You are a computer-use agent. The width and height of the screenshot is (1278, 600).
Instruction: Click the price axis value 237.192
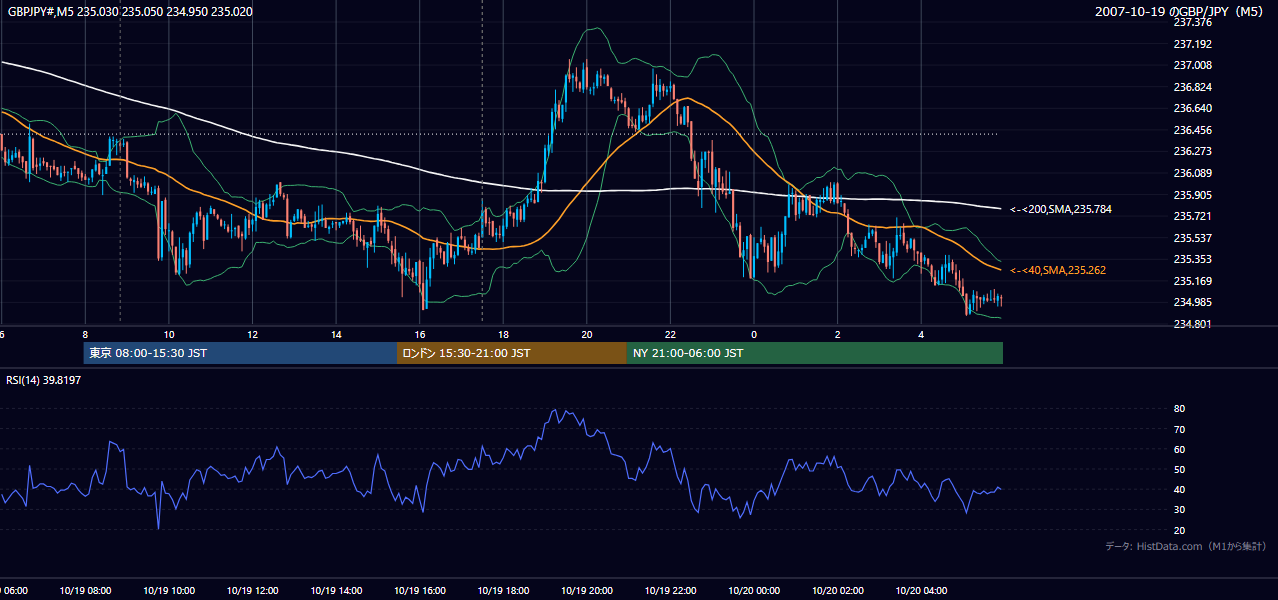coord(1192,44)
